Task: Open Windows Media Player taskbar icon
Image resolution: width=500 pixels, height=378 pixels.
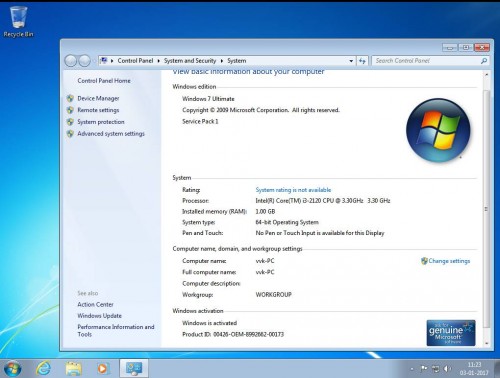Action: point(103,369)
